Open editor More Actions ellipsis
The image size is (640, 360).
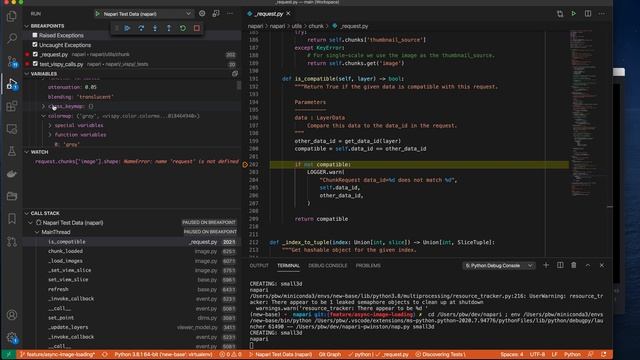(602, 13)
